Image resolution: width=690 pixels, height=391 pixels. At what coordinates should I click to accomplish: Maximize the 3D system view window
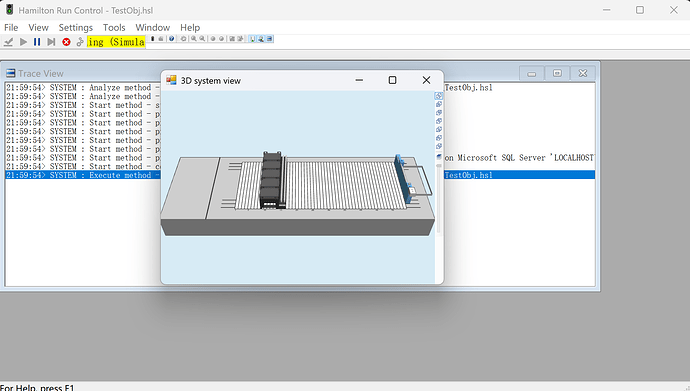coord(392,80)
